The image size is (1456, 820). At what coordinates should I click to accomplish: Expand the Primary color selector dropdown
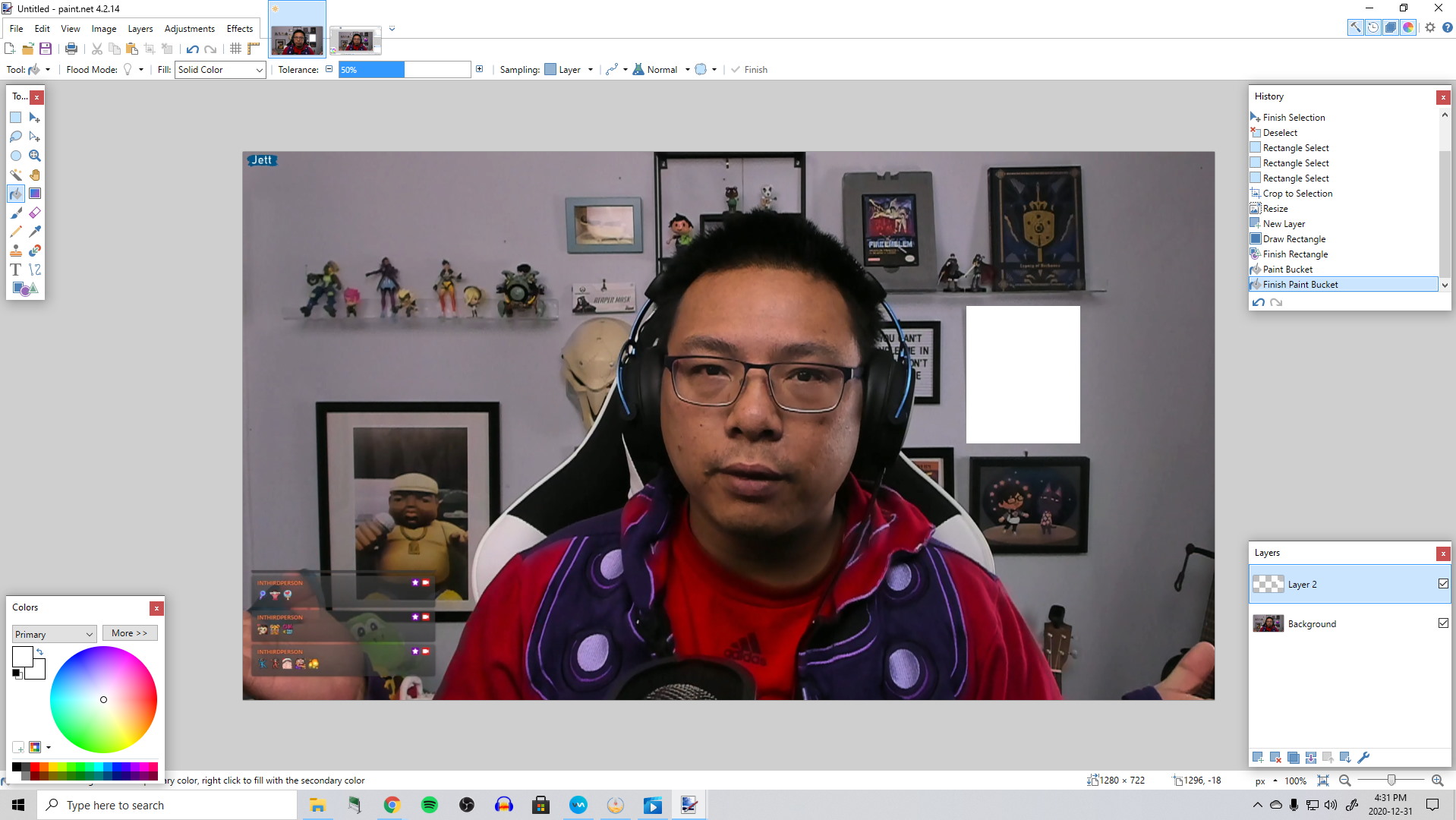pos(54,634)
